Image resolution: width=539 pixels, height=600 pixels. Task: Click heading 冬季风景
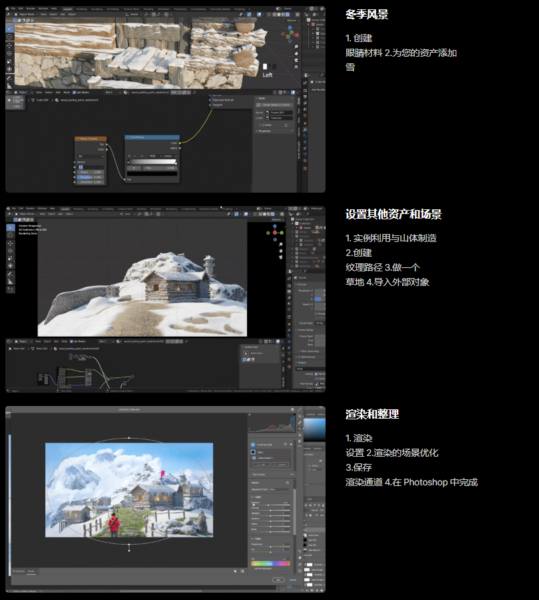tap(366, 15)
